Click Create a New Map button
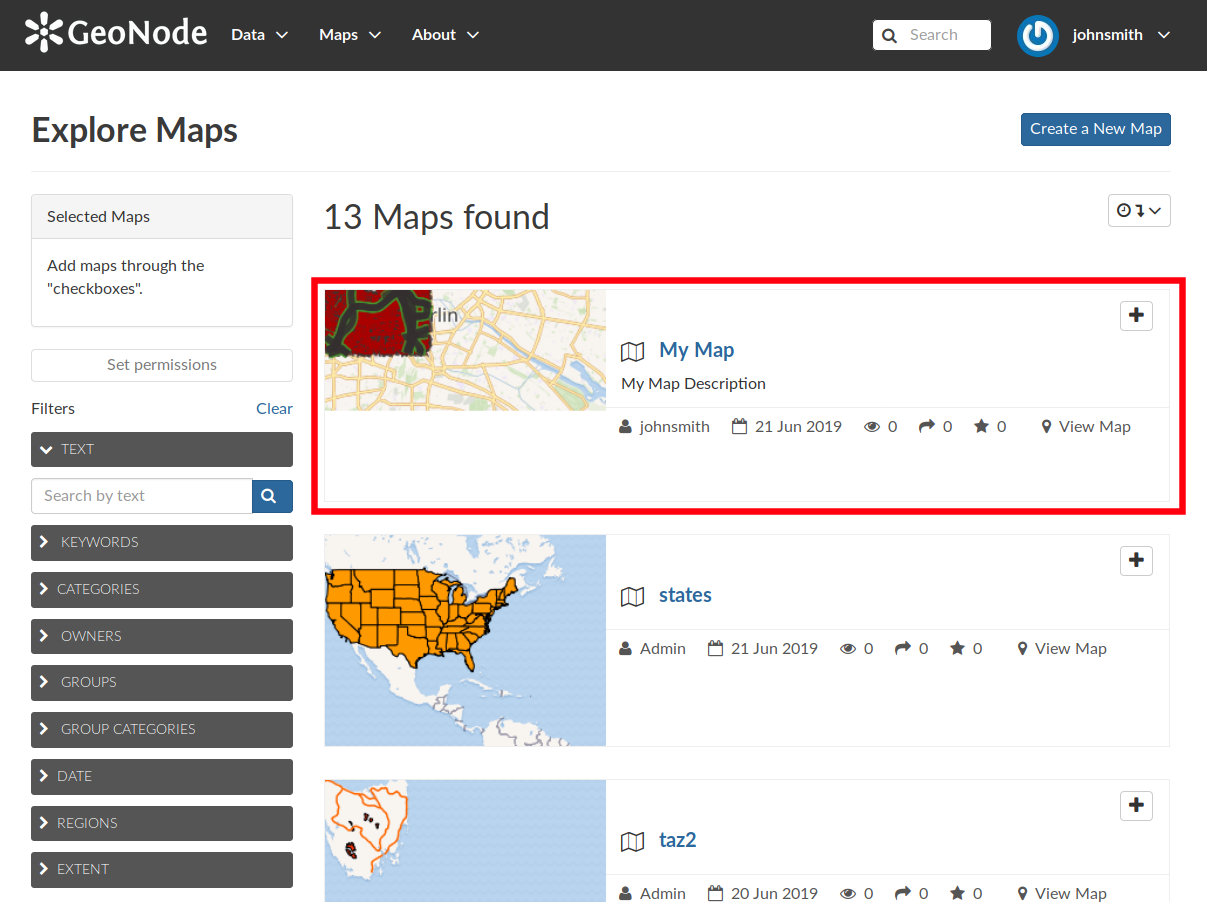The image size is (1207, 902). click(1096, 129)
